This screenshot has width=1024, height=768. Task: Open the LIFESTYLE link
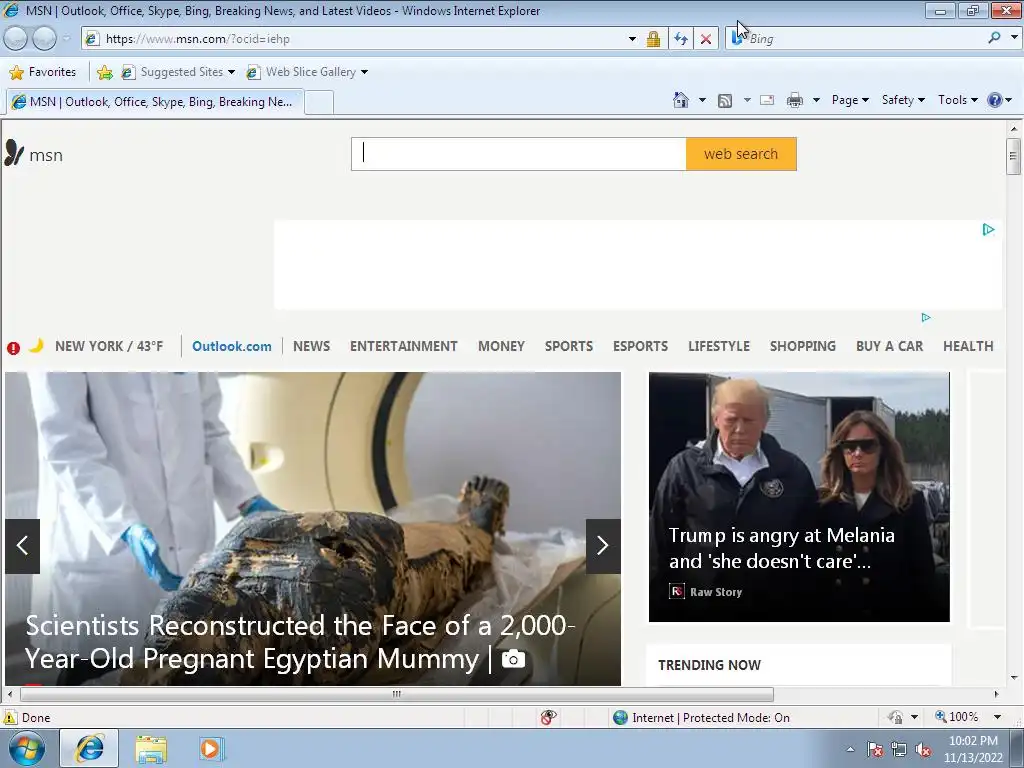(x=719, y=346)
